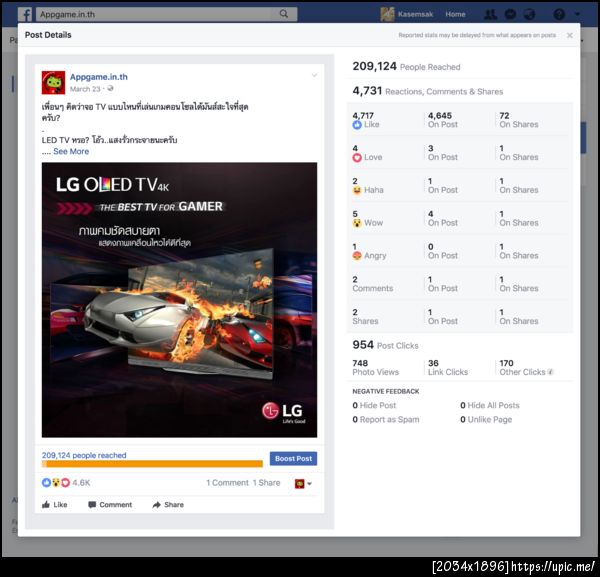600x577 pixels.
Task: Open the Appgame.in.th page name link
Action: point(99,77)
